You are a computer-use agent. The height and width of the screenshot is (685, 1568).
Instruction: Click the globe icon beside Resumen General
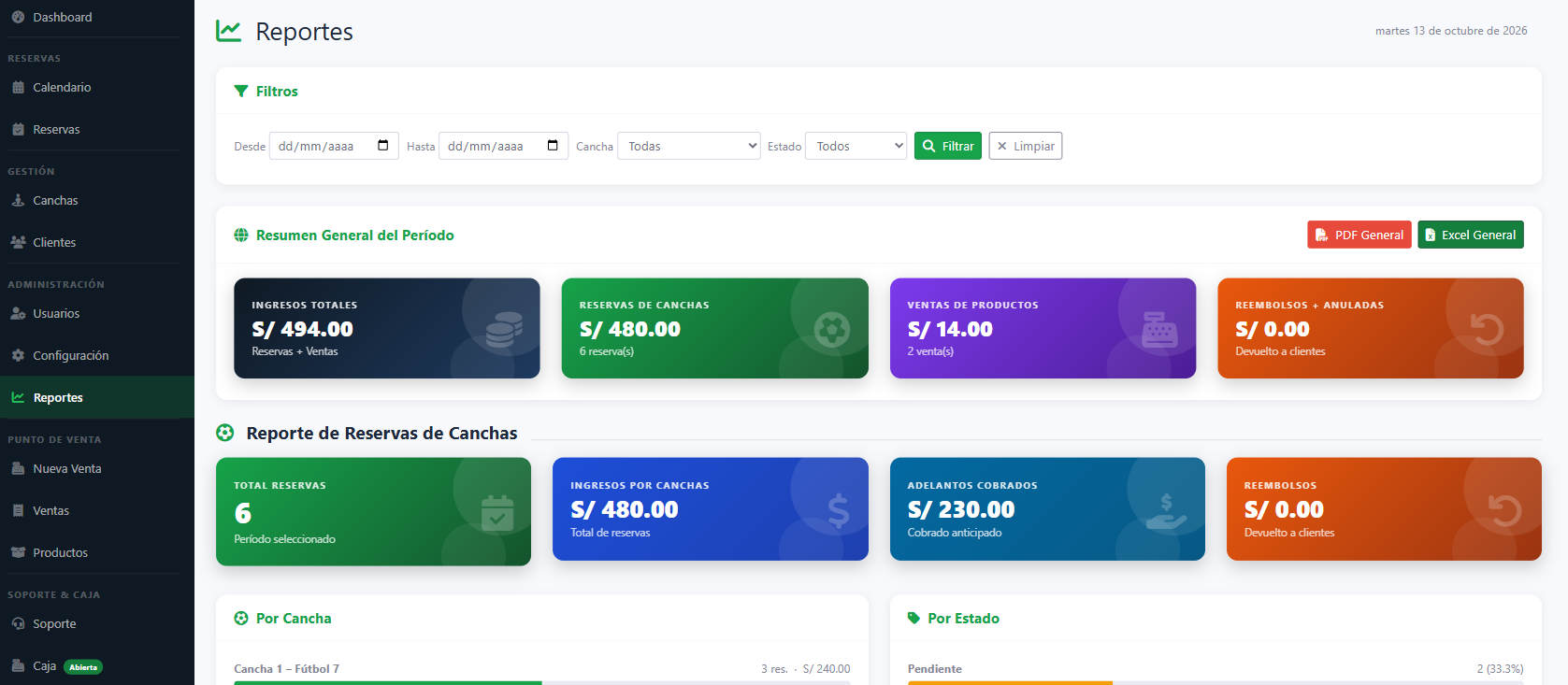[x=241, y=235]
